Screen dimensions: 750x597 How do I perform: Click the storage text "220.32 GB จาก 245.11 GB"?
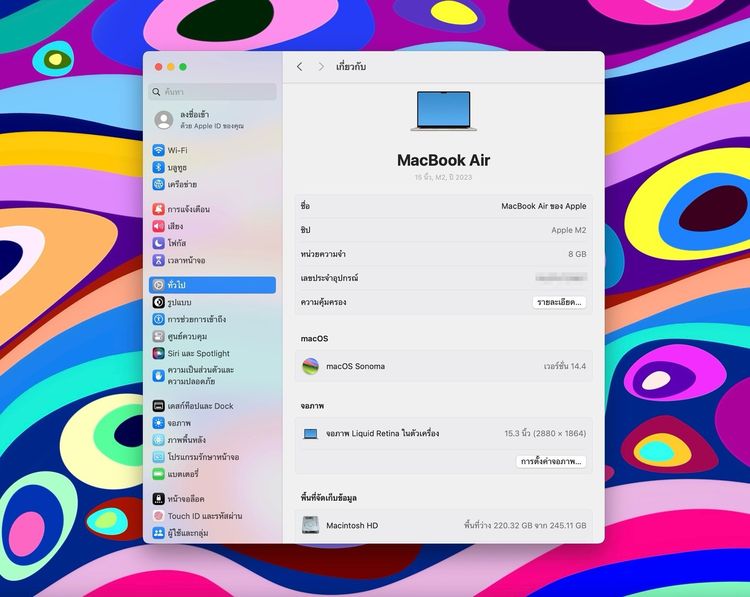[x=540, y=525]
